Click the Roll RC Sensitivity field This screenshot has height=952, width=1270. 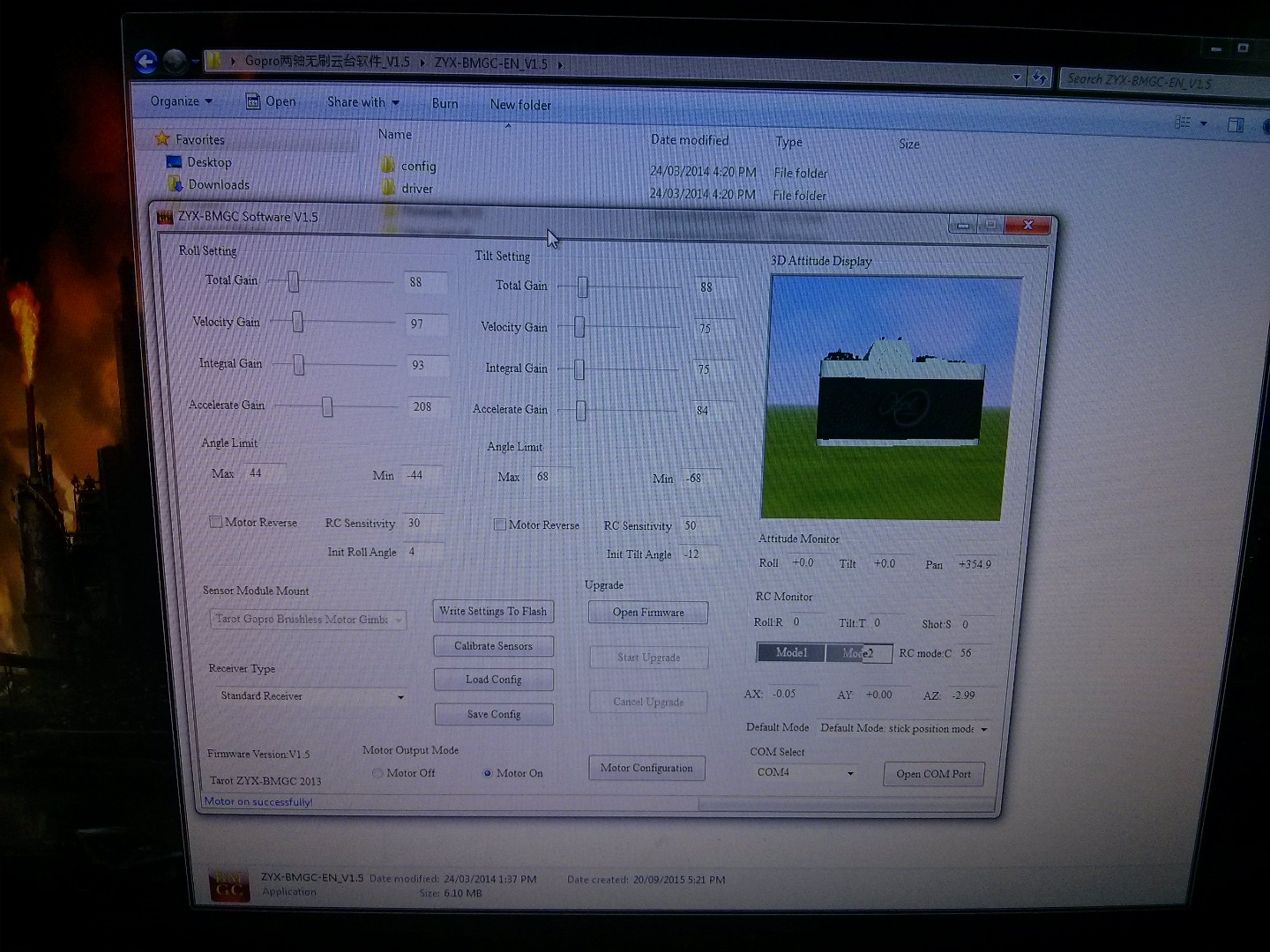point(423,523)
